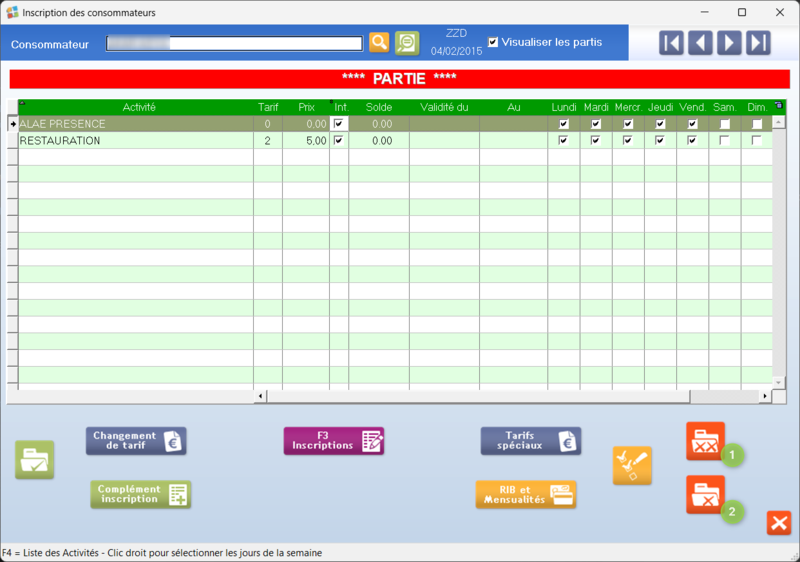The image size is (800, 562).
Task: Click the orange magnifier search icon
Action: (379, 42)
